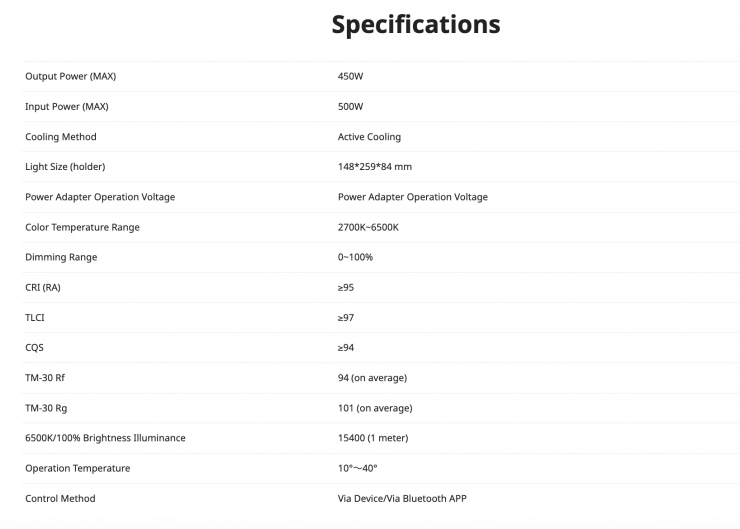
Task: Select the 101 (on average) value
Action: [375, 408]
